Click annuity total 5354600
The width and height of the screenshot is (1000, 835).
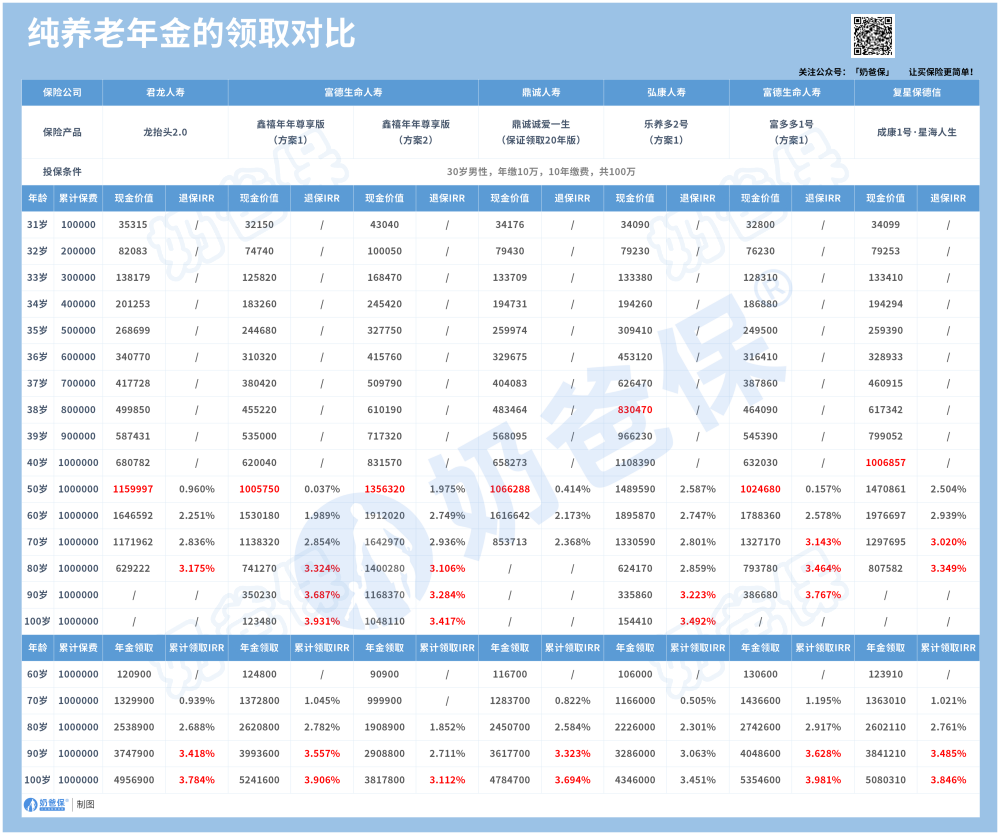pos(760,780)
